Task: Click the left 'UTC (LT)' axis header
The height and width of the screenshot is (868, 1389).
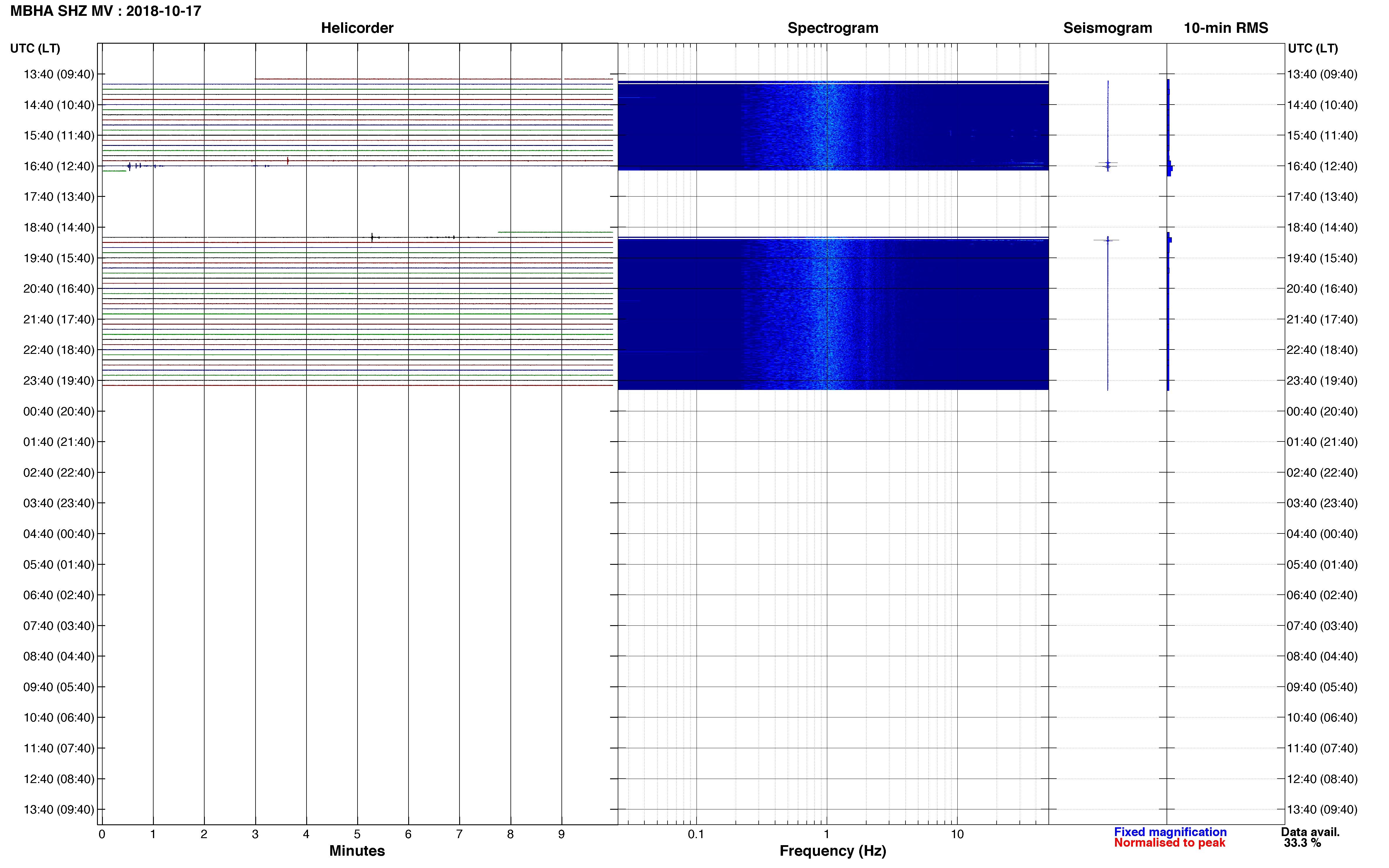Action: (x=35, y=48)
